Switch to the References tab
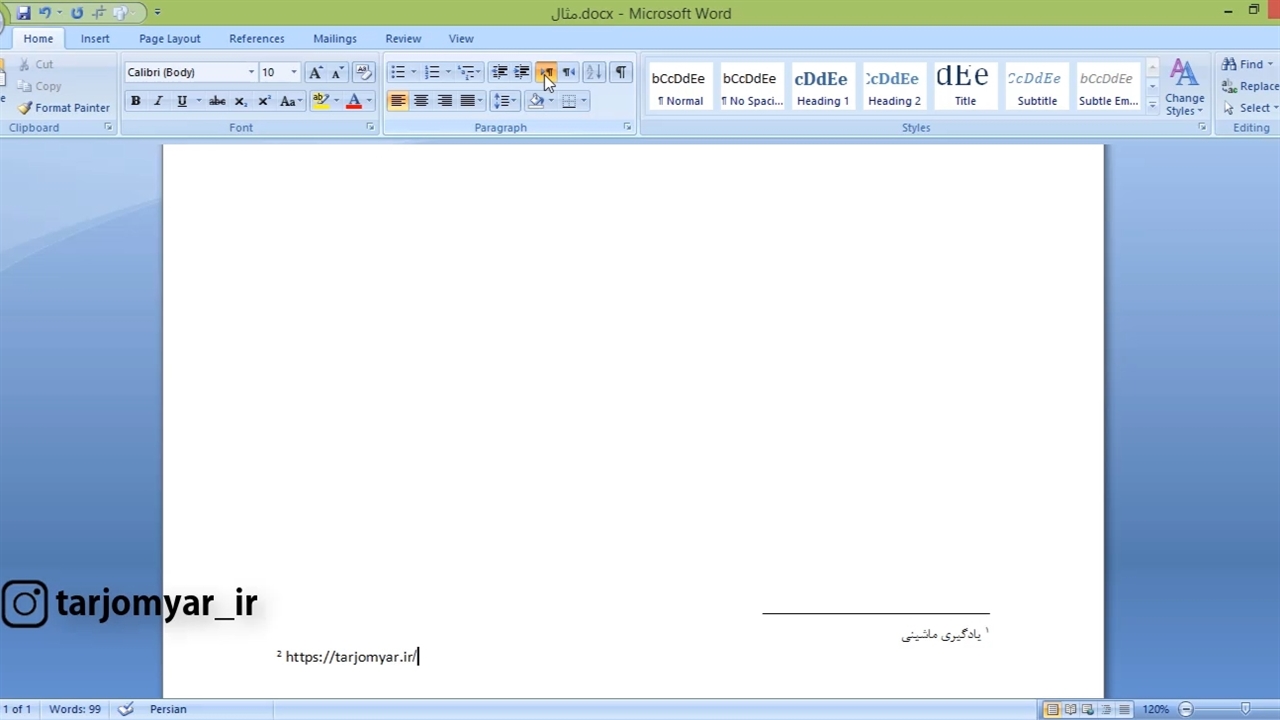 point(256,38)
